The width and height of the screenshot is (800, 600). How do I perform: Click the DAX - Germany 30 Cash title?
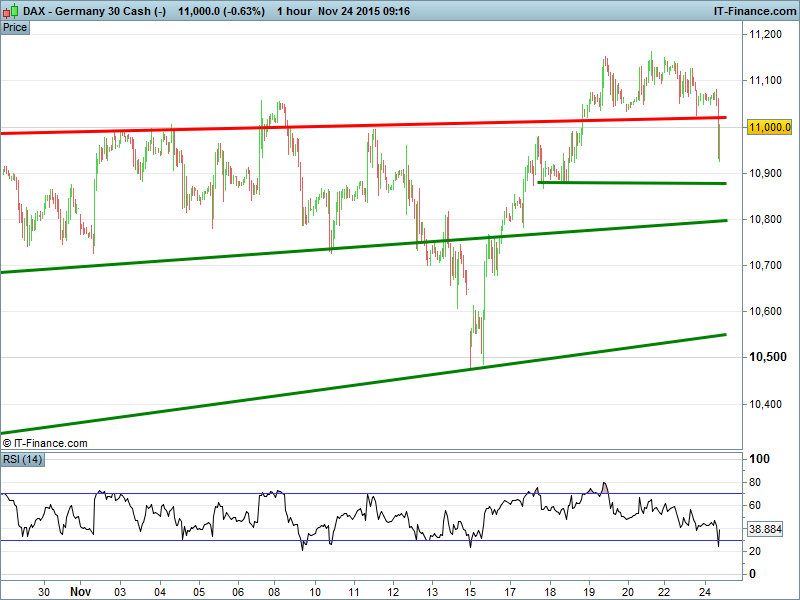coord(95,11)
